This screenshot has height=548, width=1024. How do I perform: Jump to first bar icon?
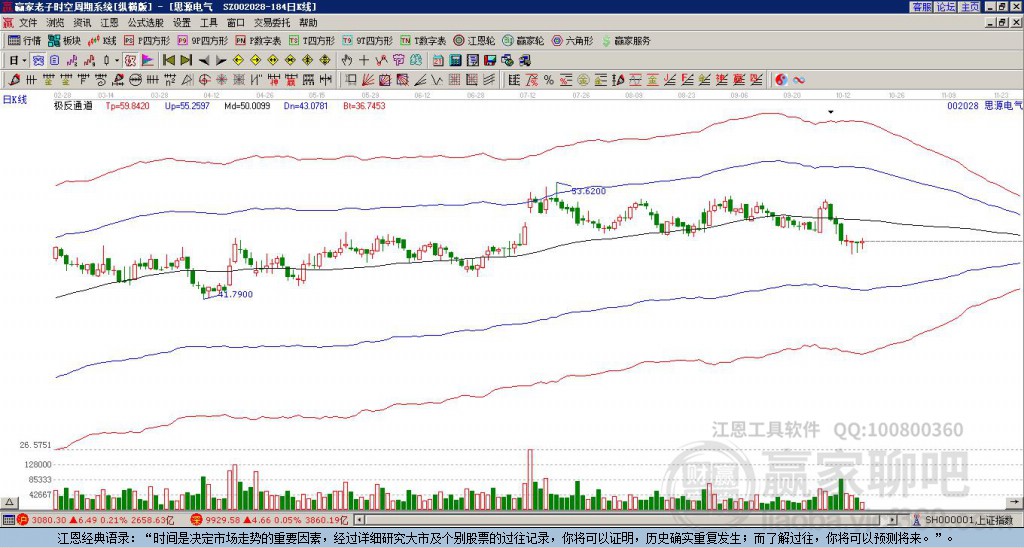coord(169,61)
